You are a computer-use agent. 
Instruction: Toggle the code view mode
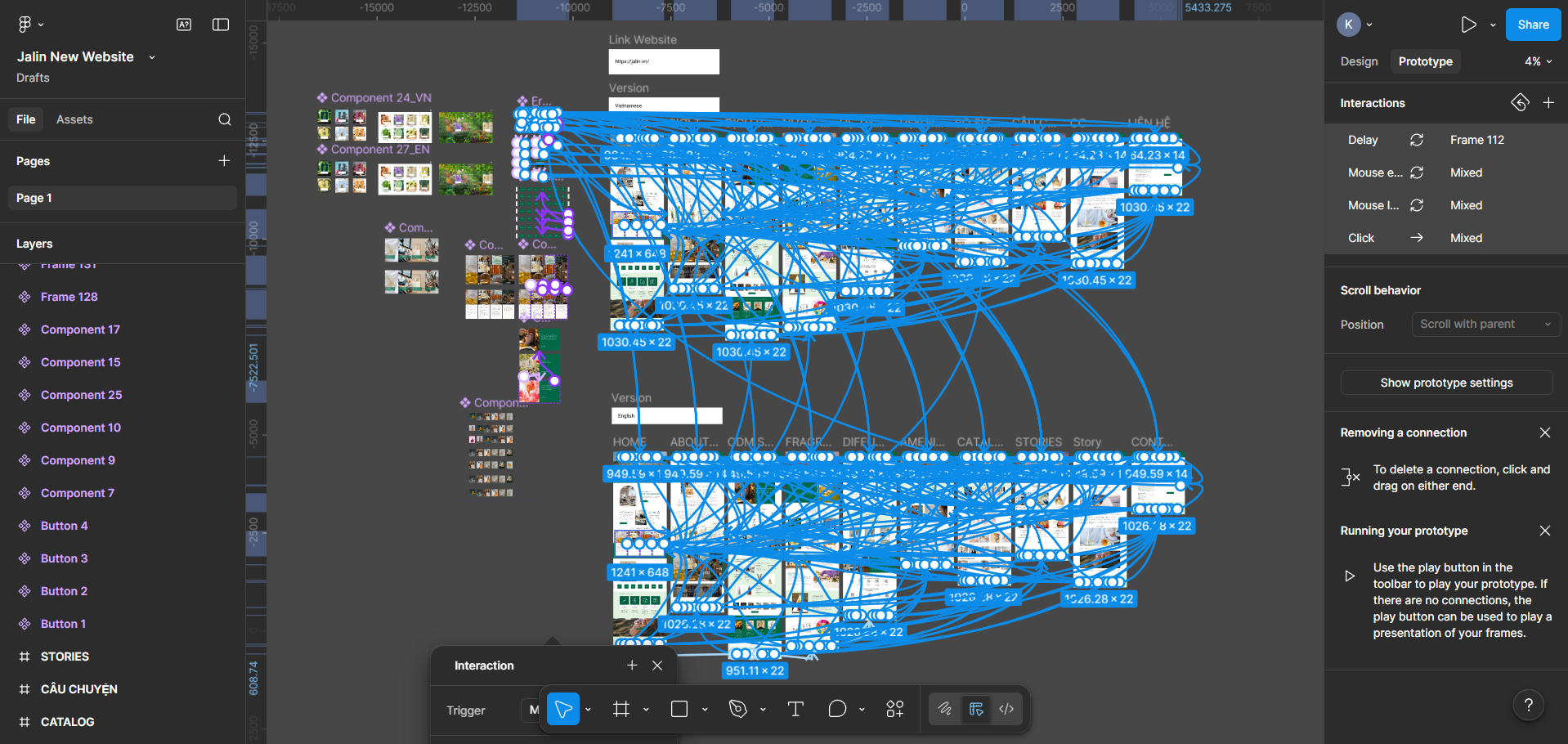pos(1006,709)
